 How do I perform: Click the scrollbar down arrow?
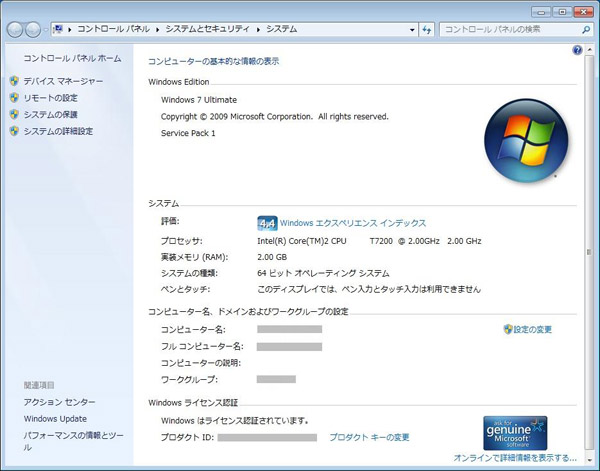pos(589,458)
